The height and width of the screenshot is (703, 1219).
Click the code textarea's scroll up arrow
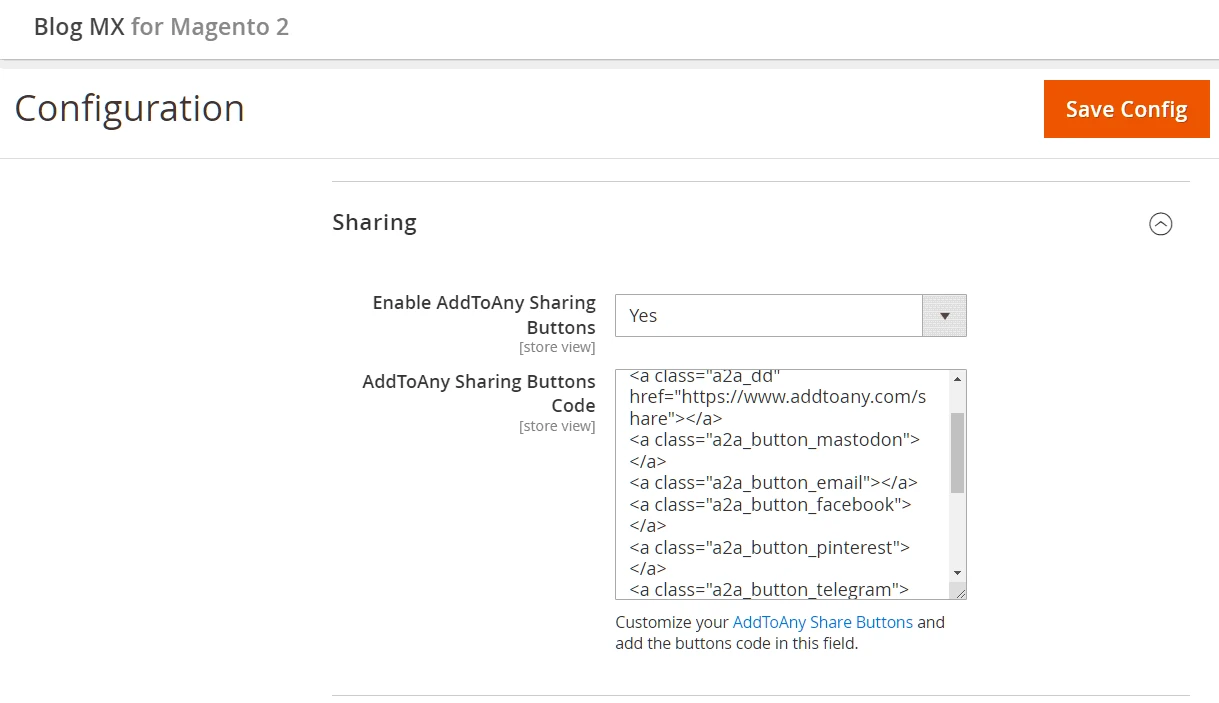click(957, 379)
